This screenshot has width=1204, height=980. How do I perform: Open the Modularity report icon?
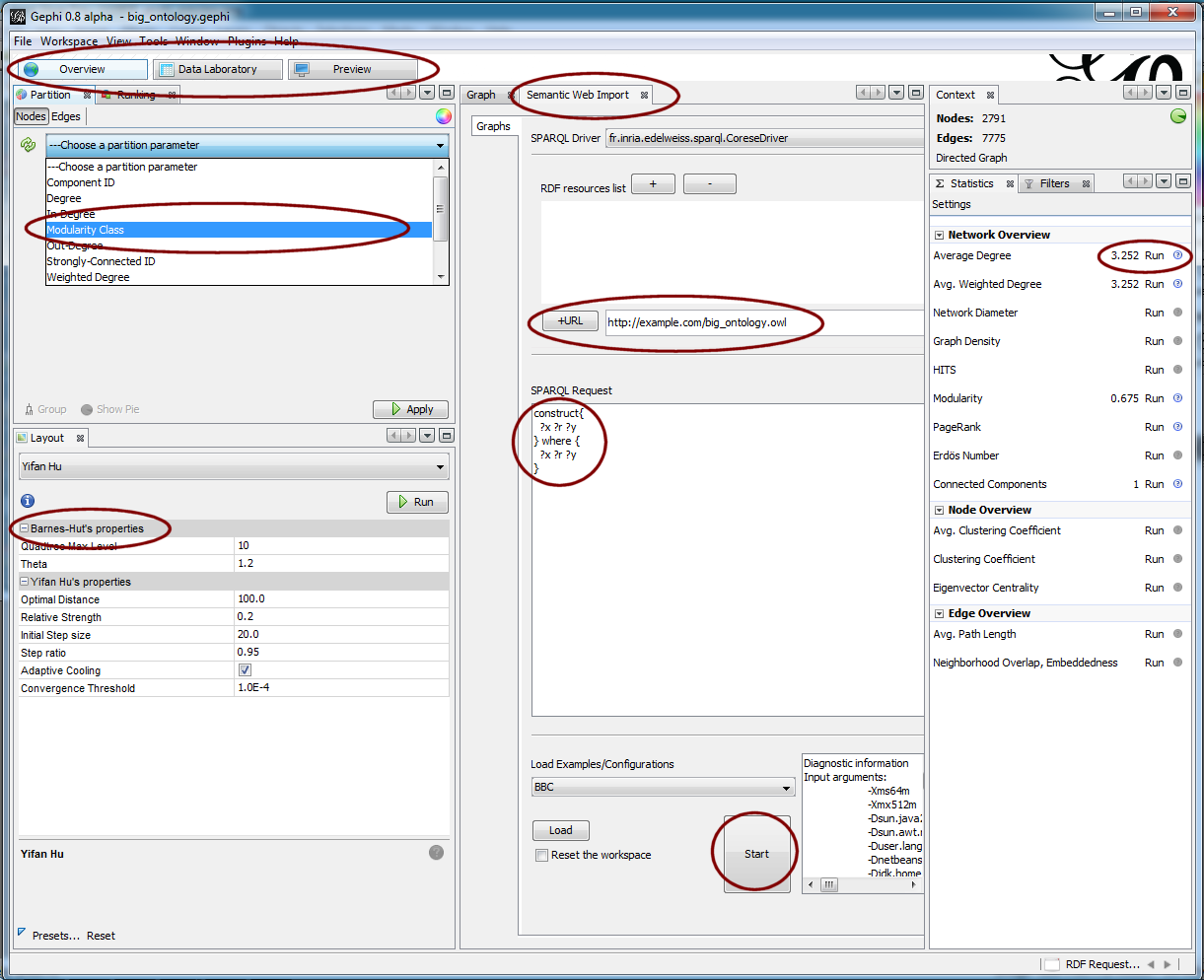(x=1177, y=398)
